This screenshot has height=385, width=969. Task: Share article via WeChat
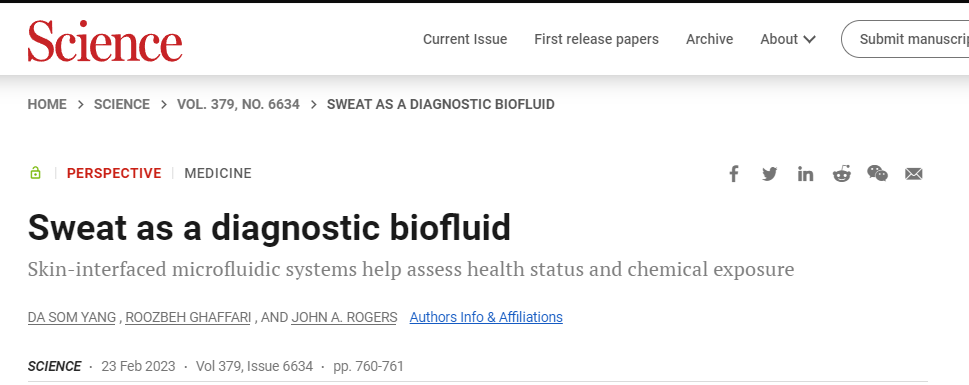click(x=878, y=174)
